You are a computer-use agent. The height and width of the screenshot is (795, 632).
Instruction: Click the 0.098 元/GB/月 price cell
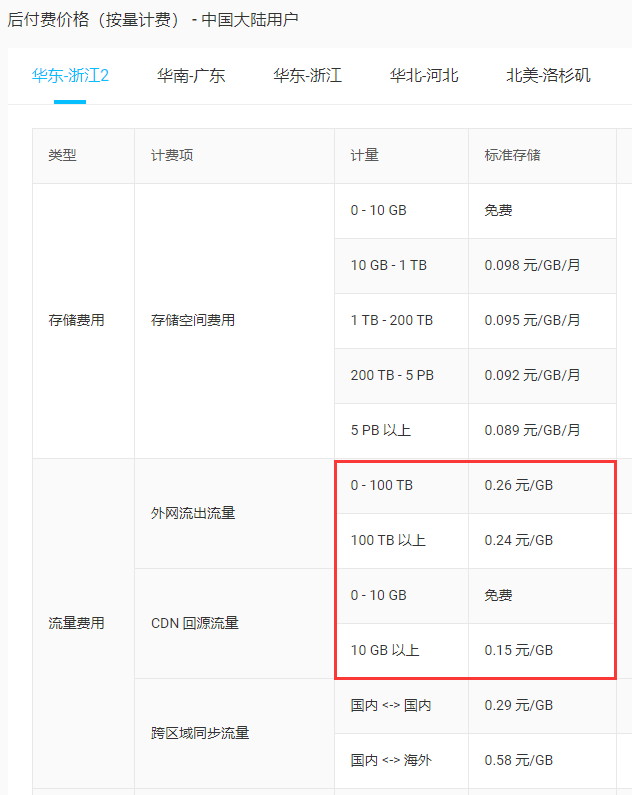click(532, 266)
